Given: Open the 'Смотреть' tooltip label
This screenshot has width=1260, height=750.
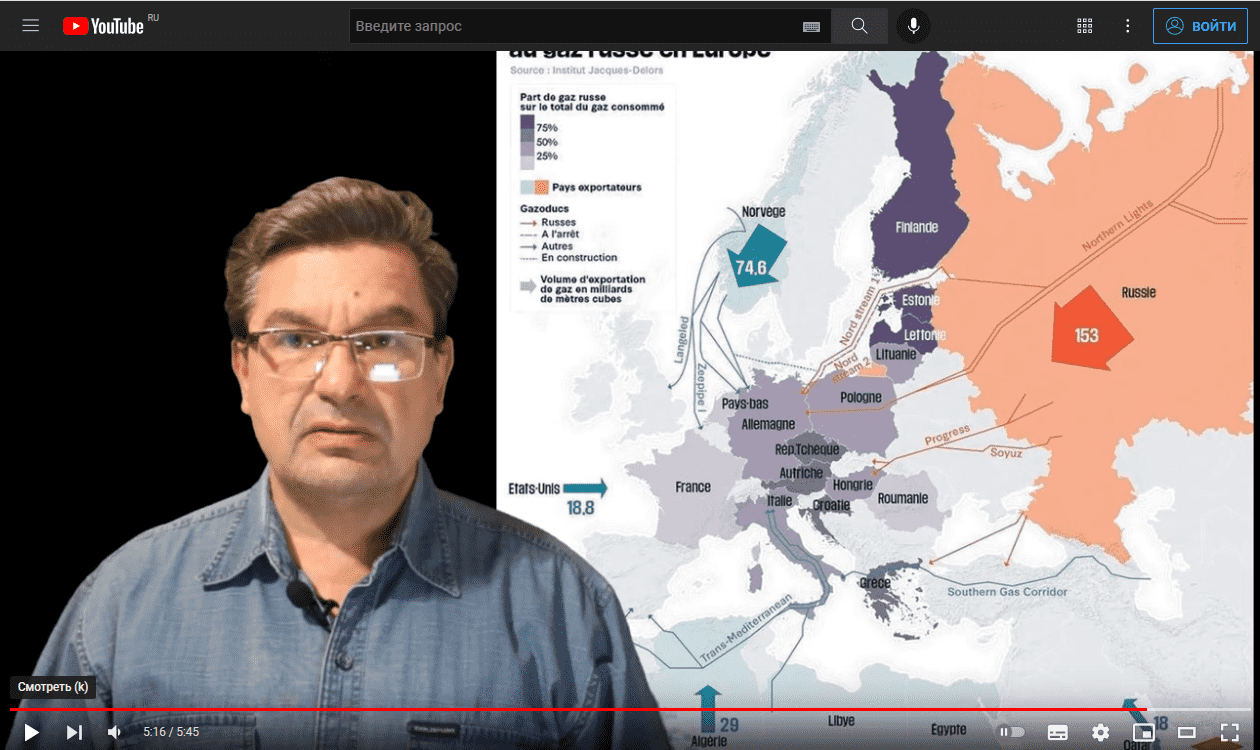Looking at the screenshot, I should point(50,687).
